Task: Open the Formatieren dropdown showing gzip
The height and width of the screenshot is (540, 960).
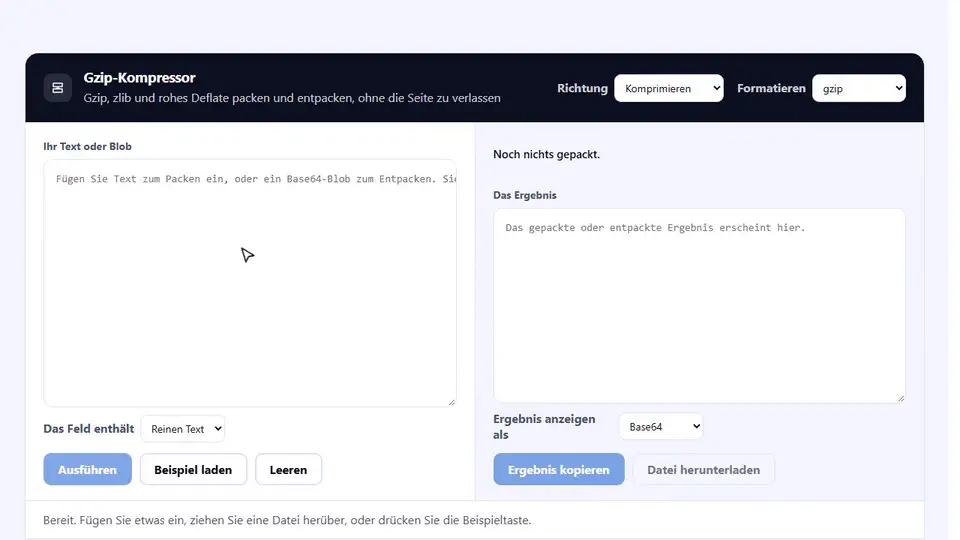Action: coord(858,88)
